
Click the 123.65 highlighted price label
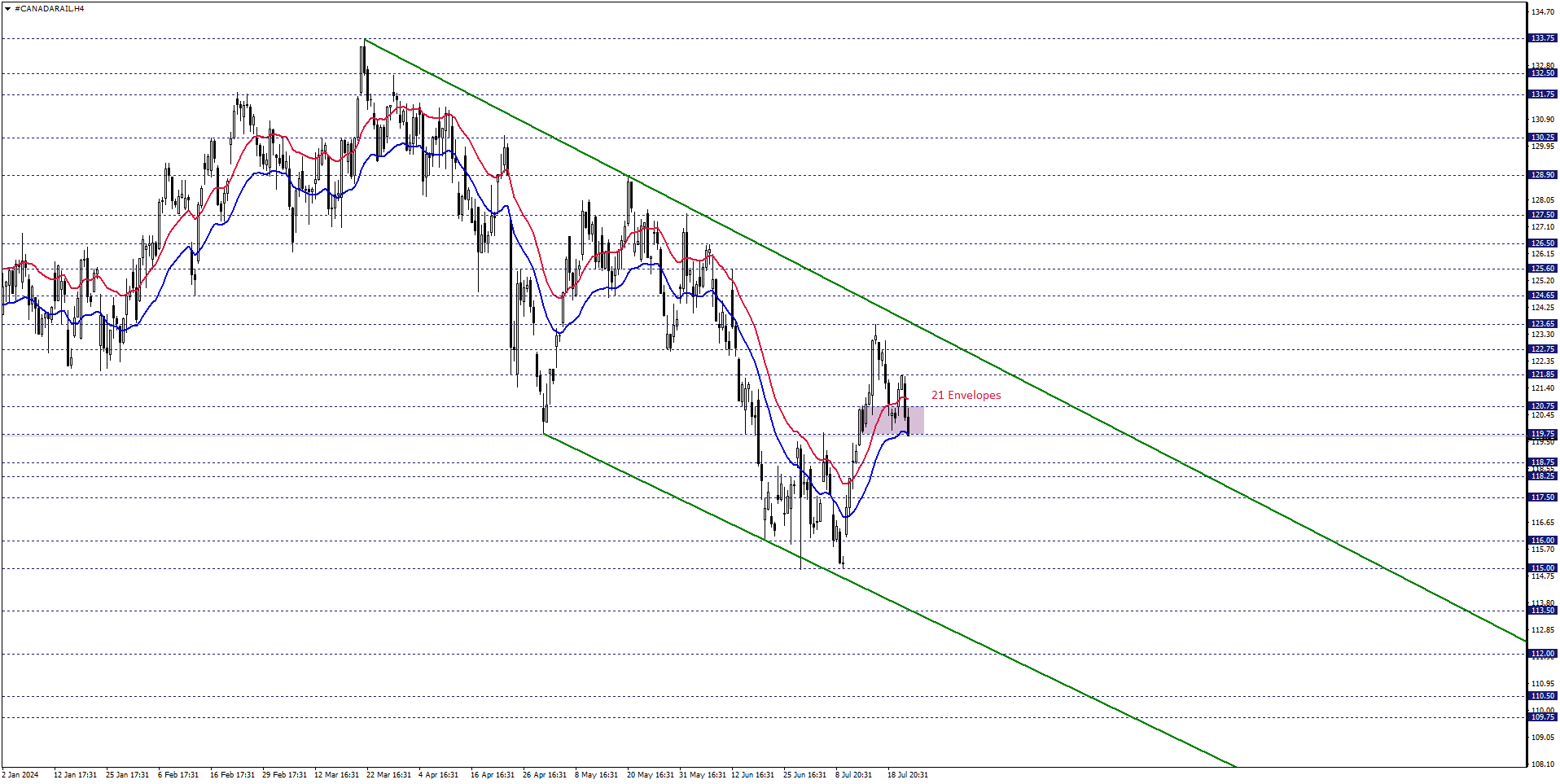1543,324
